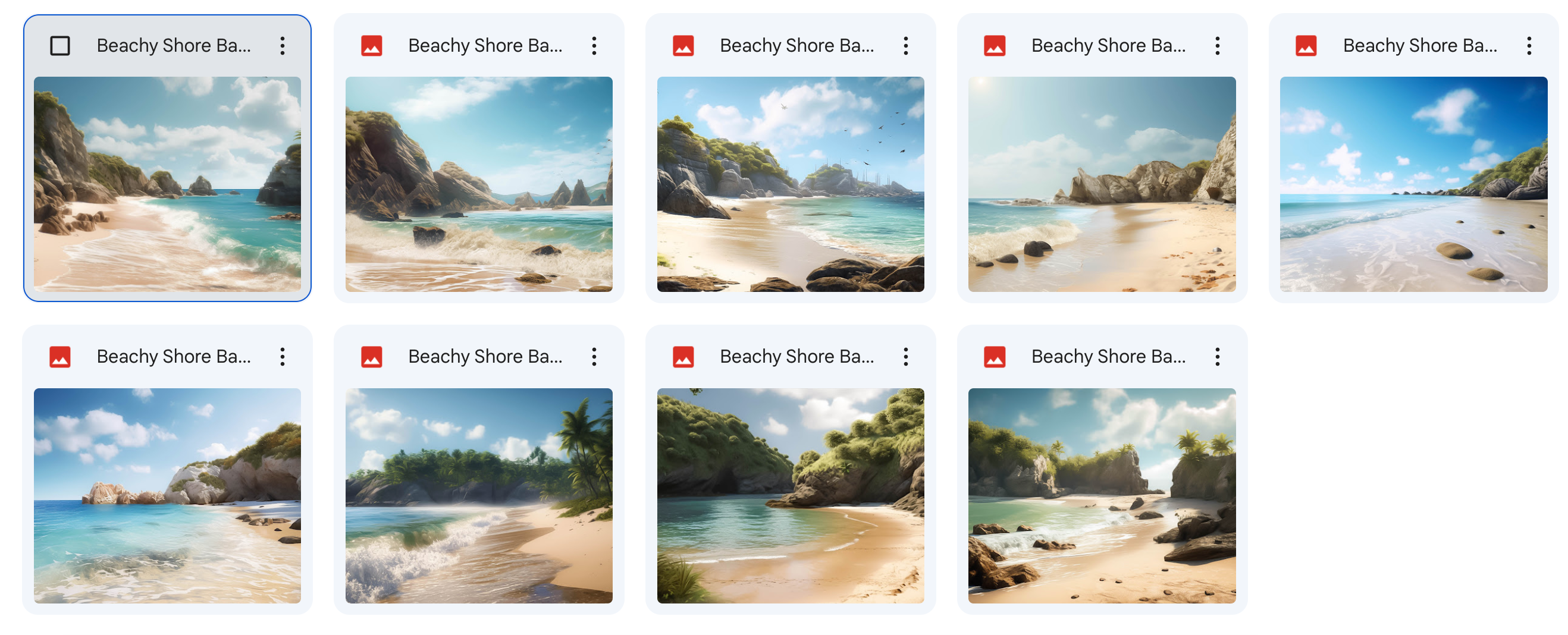Open the thumbnail with deep blue sky and pebbles
Screen dimensions: 1568x635
(x=1414, y=184)
